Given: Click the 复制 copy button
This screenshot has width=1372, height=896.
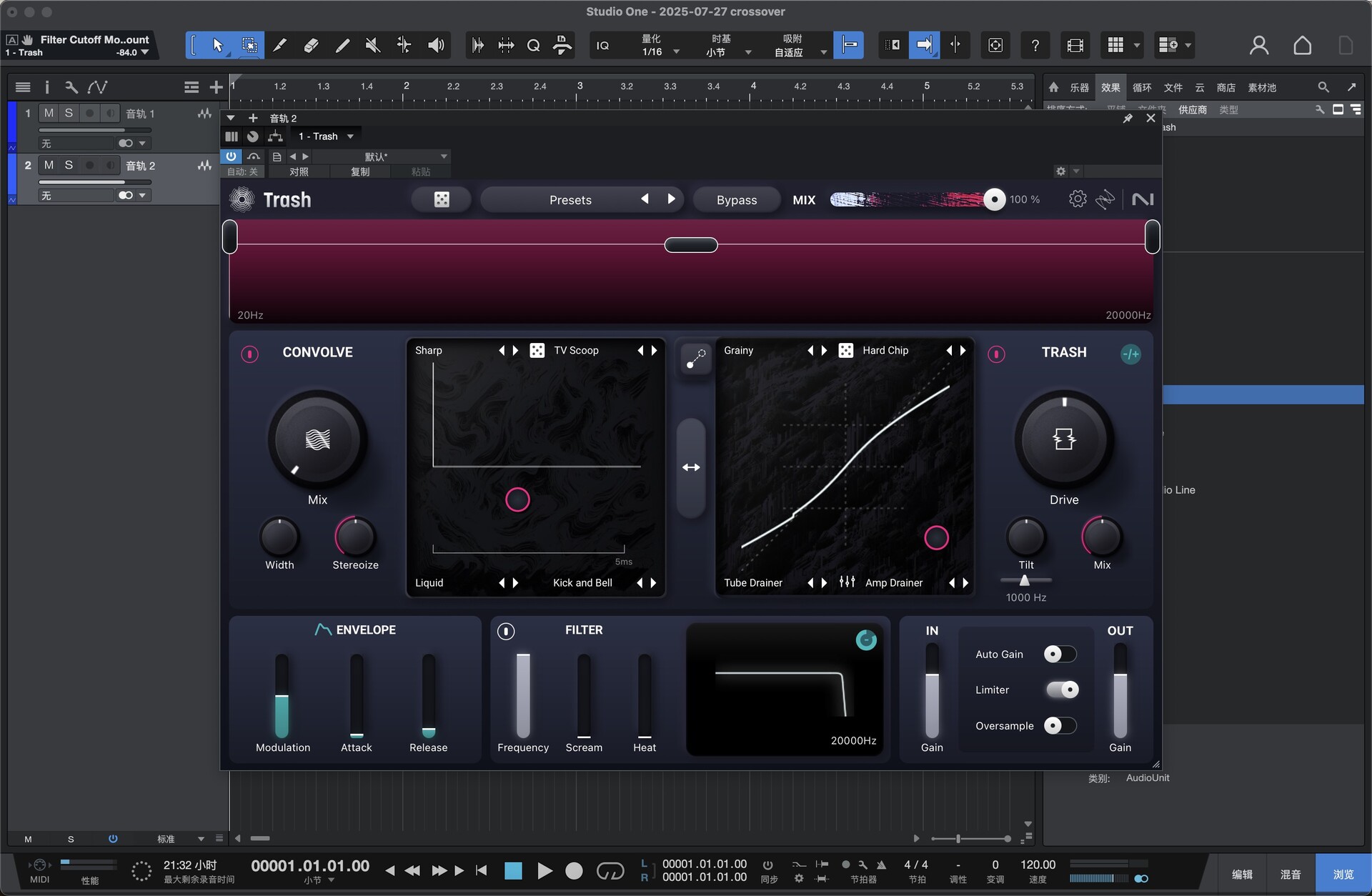Looking at the screenshot, I should (x=360, y=171).
